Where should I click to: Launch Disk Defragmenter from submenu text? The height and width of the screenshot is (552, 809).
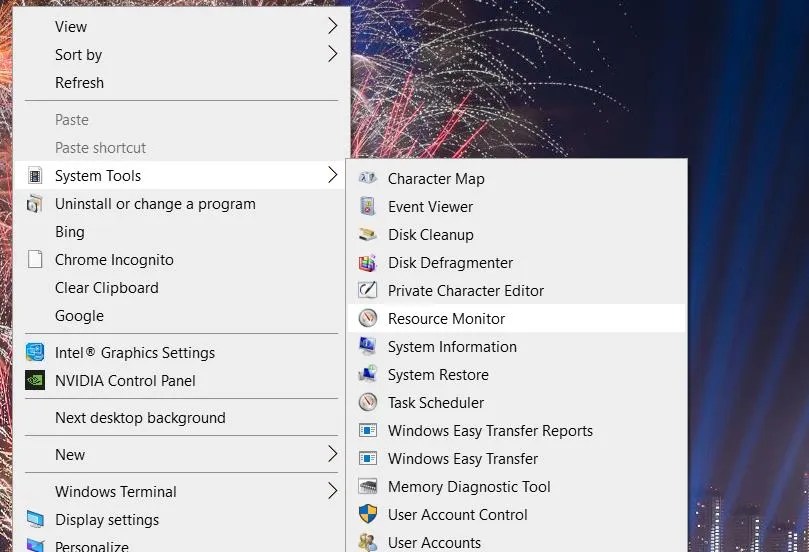click(451, 263)
